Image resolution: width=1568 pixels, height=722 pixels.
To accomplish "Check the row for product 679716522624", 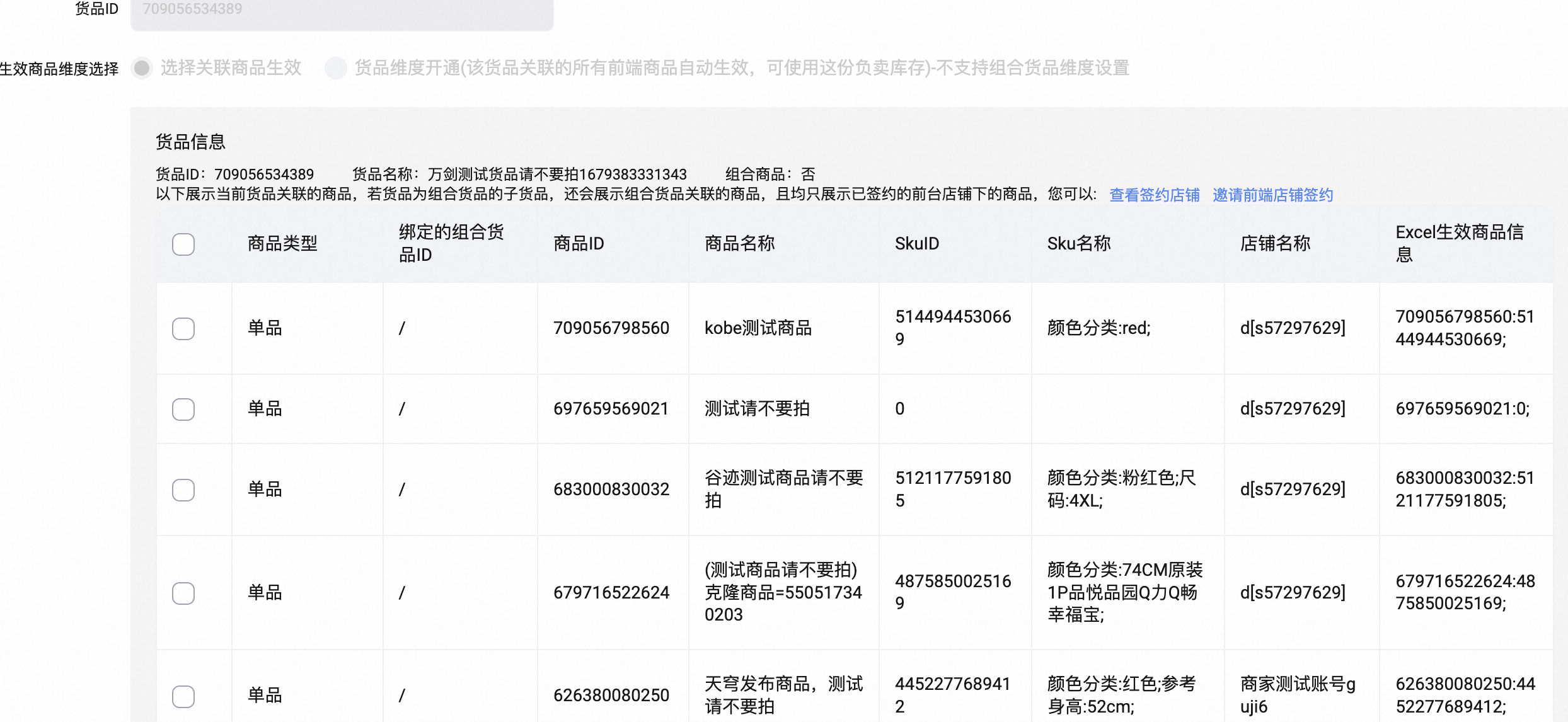I will pyautogui.click(x=183, y=593).
